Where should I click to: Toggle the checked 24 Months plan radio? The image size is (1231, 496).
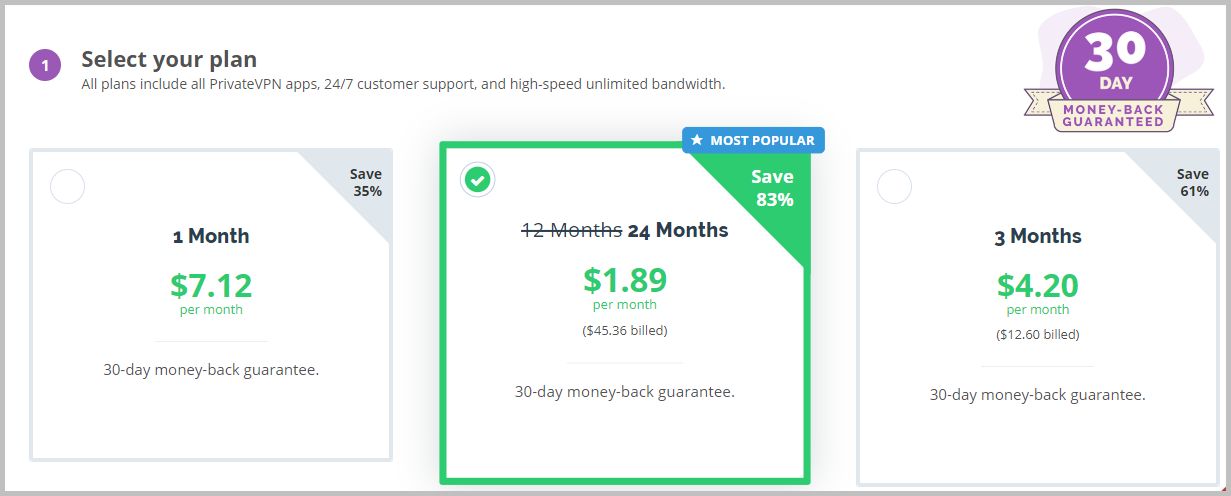tap(478, 180)
